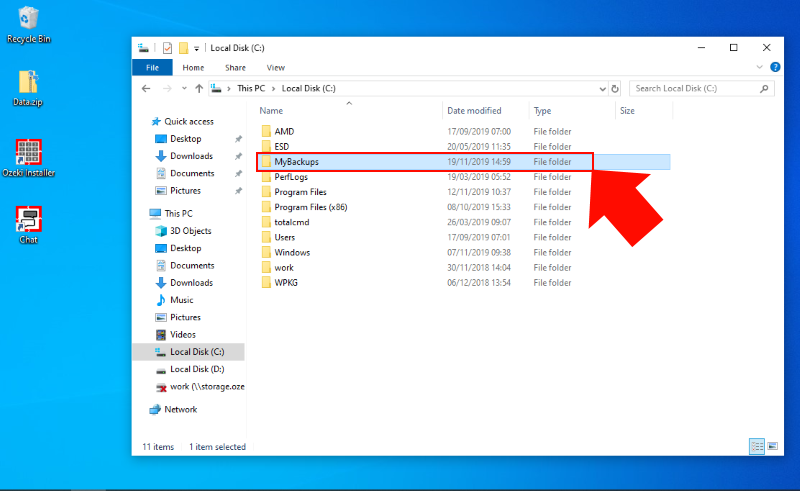Click the date 30/11/2018 14:04 cell
The width and height of the screenshot is (800, 491).
(x=479, y=267)
